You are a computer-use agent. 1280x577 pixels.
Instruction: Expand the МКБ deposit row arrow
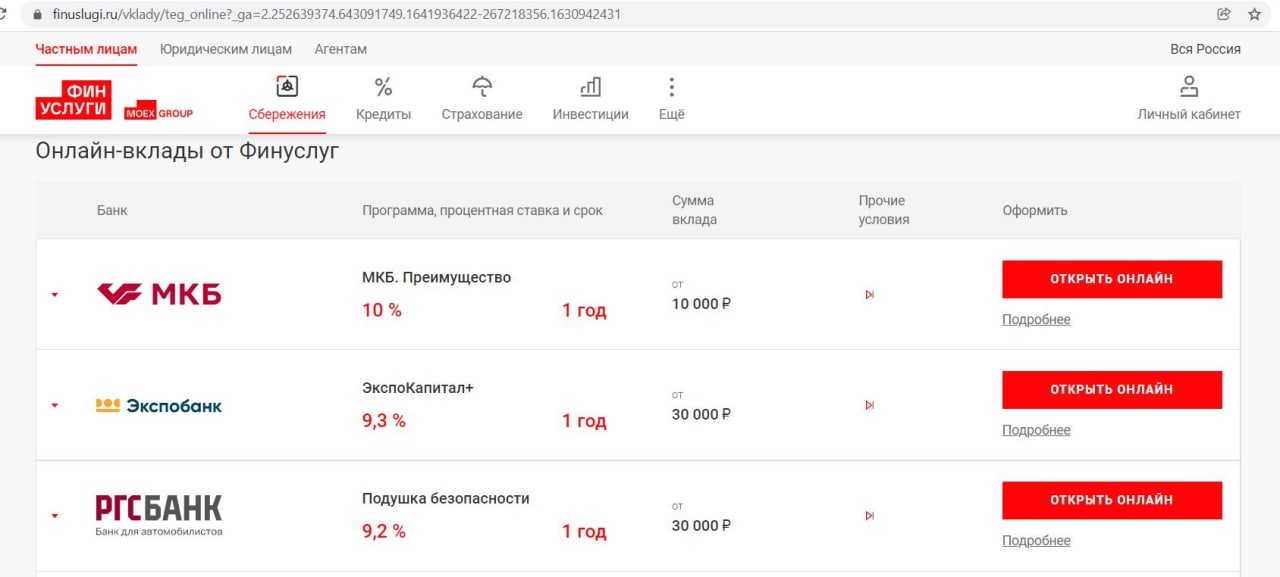pos(55,295)
